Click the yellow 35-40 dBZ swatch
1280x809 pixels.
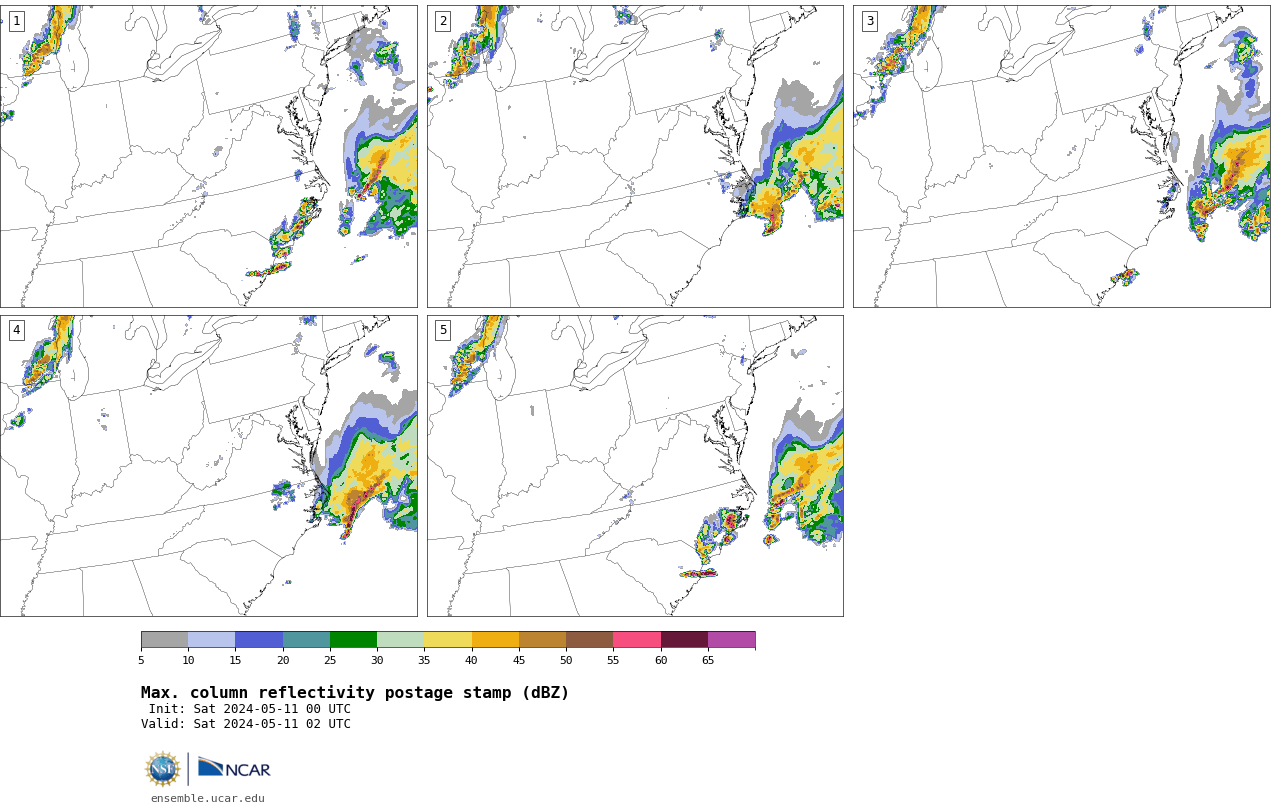point(448,640)
